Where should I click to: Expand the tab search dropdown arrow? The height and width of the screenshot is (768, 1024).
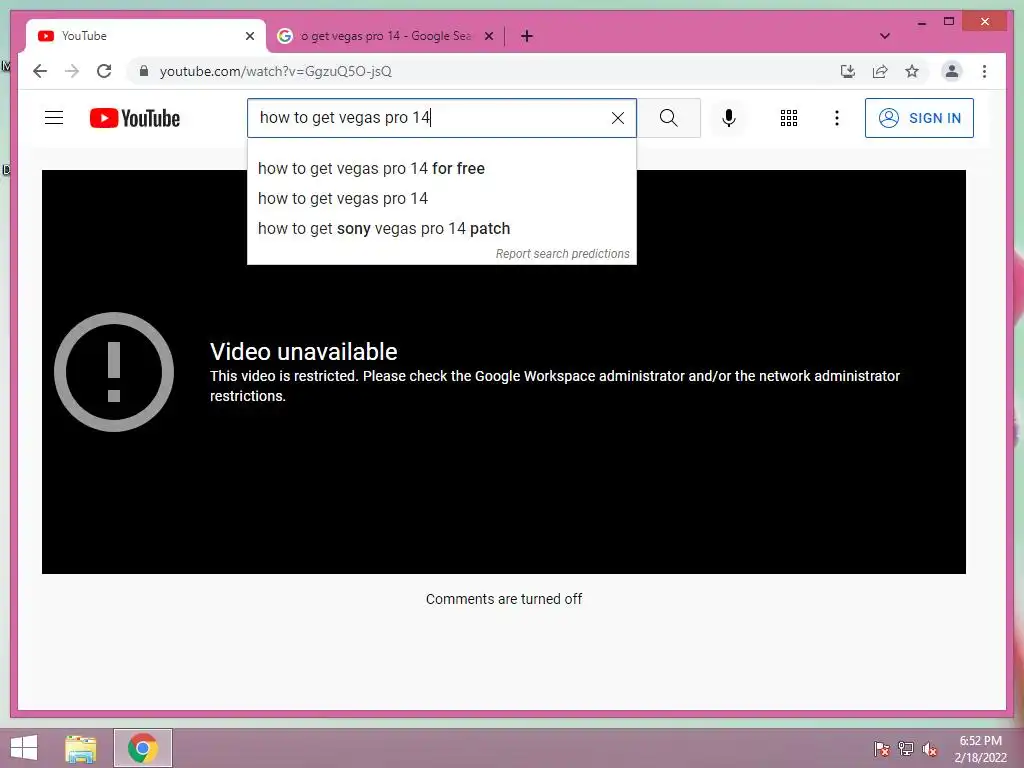click(x=885, y=36)
